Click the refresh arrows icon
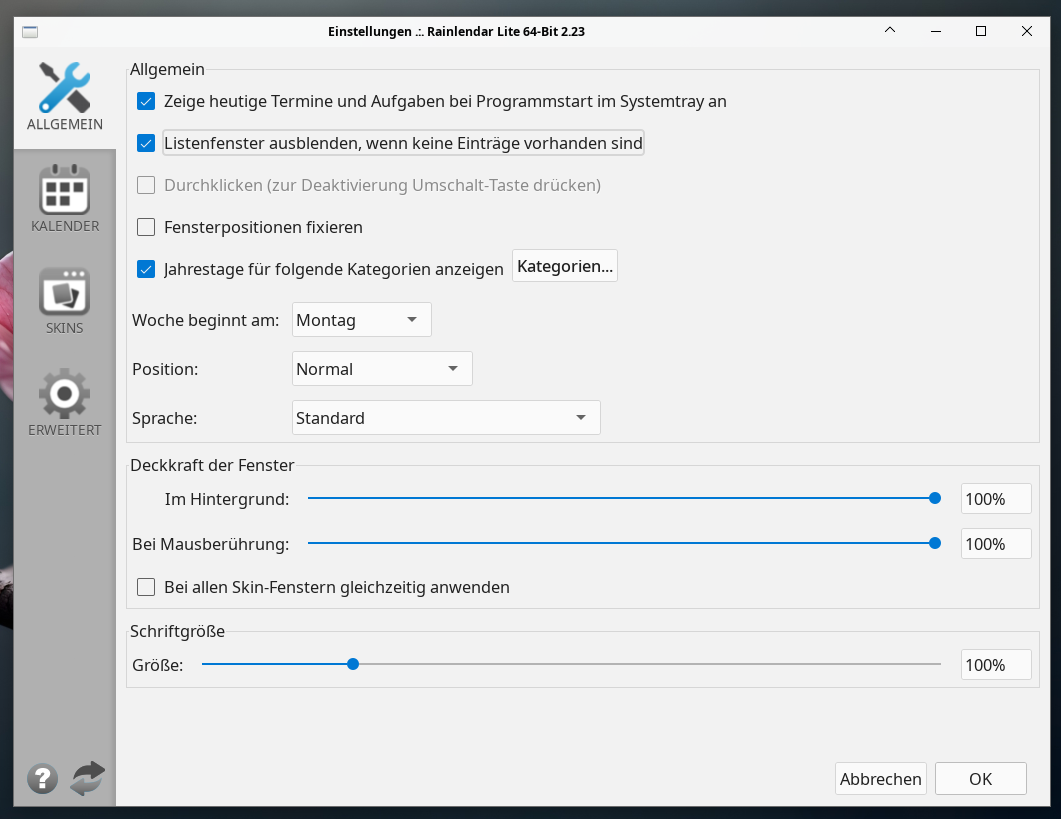1061x819 pixels. click(x=87, y=778)
